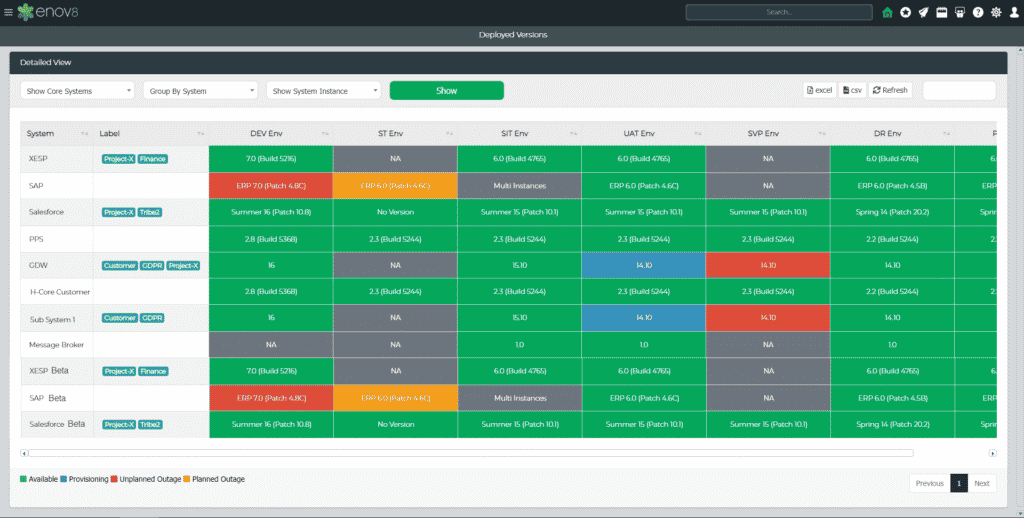1024x518 pixels.
Task: Click the orange Planned Outage legend swatch
Action: (x=186, y=479)
